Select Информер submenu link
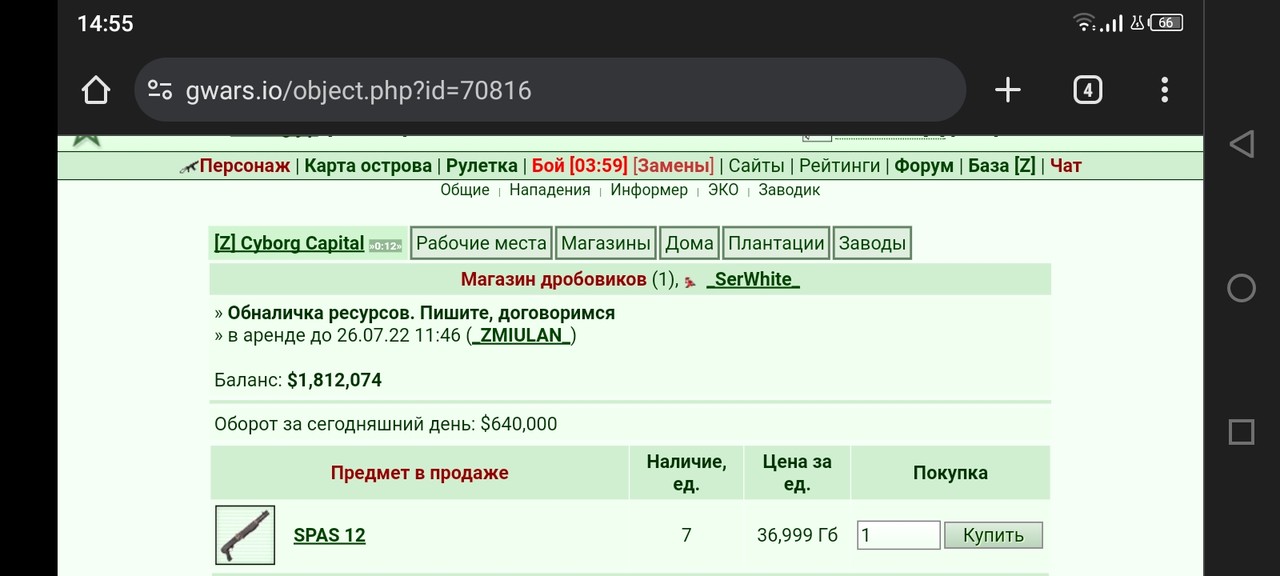The image size is (1280, 576). click(x=649, y=190)
